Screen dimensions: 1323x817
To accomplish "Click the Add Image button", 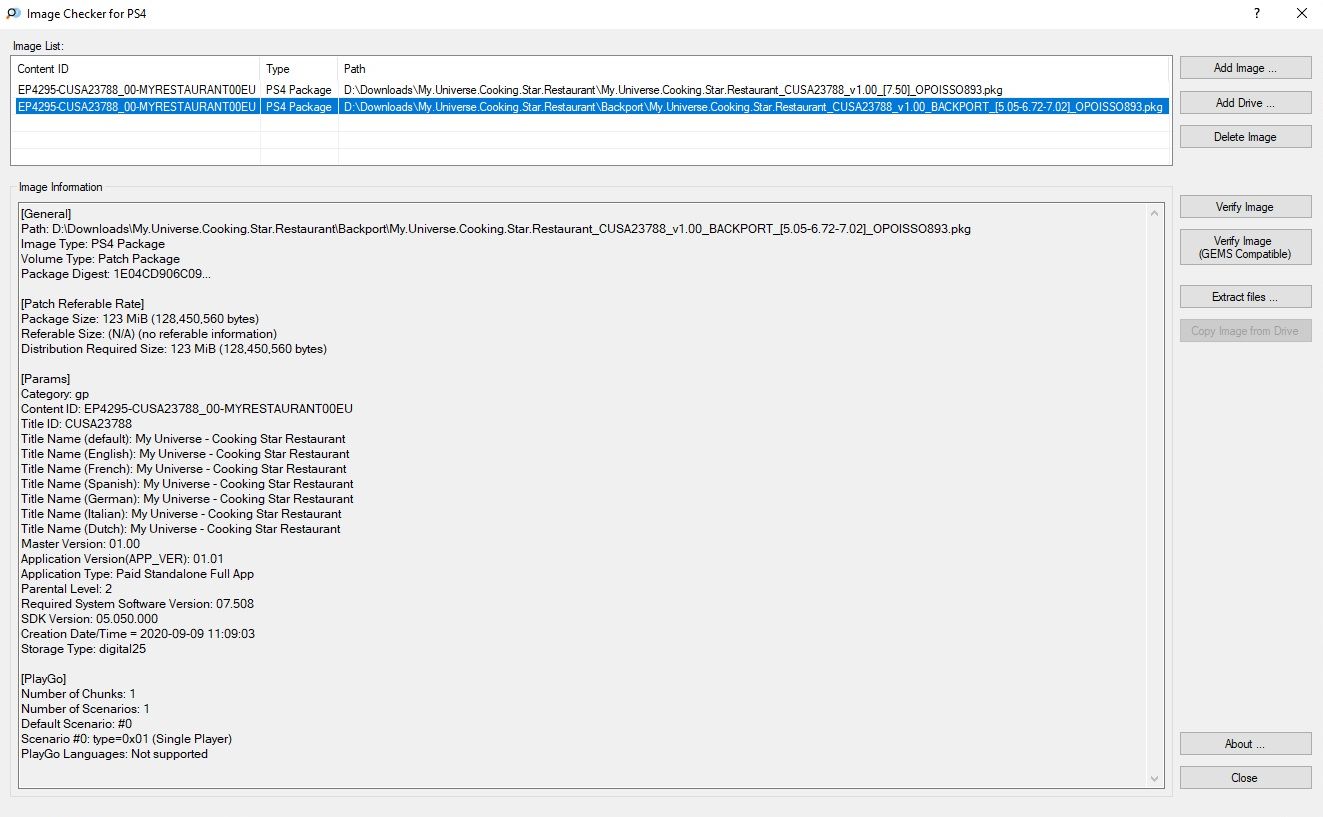I will click(x=1245, y=68).
